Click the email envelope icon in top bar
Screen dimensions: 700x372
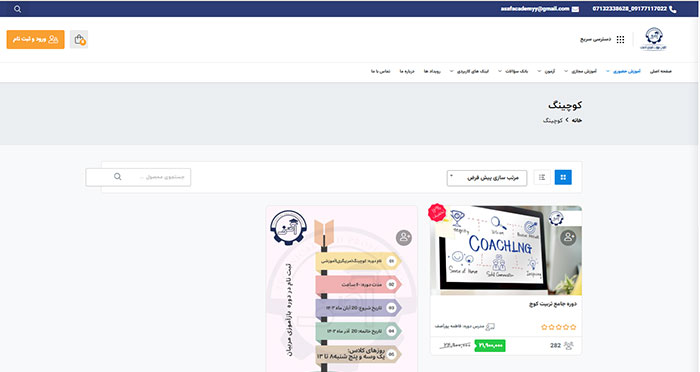[x=575, y=9]
